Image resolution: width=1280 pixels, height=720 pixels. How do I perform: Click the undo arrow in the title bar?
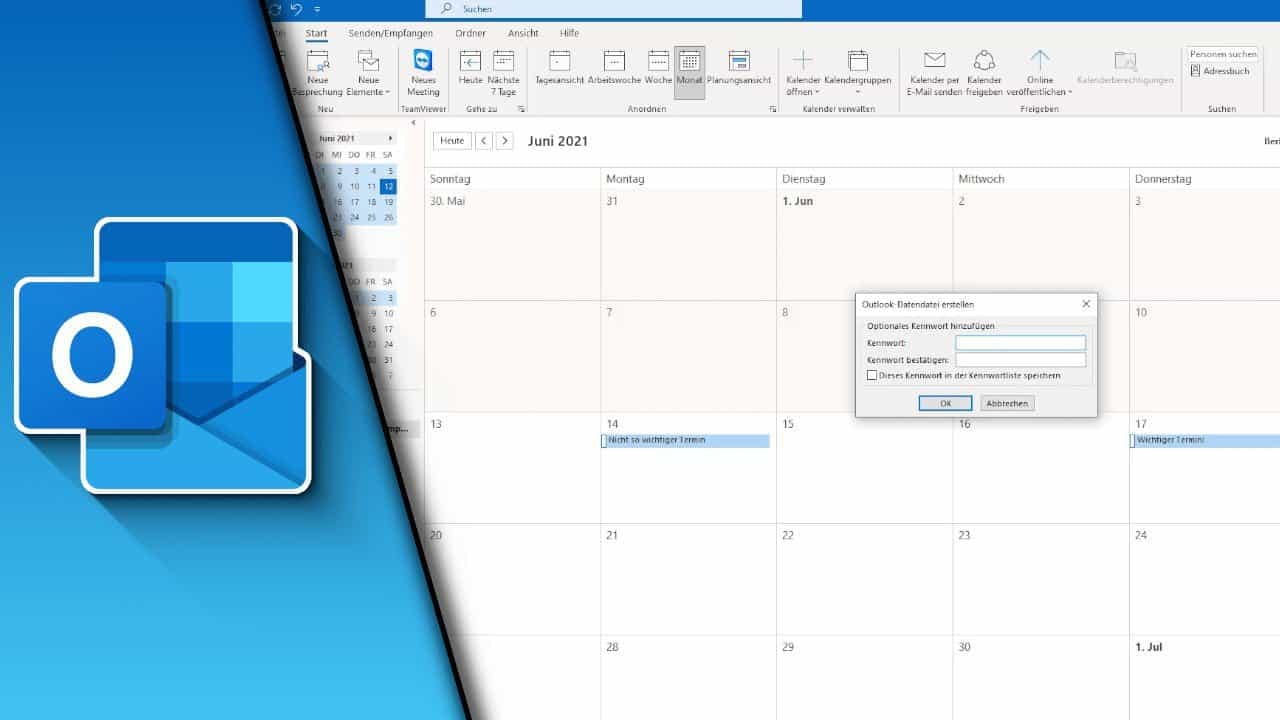point(296,9)
